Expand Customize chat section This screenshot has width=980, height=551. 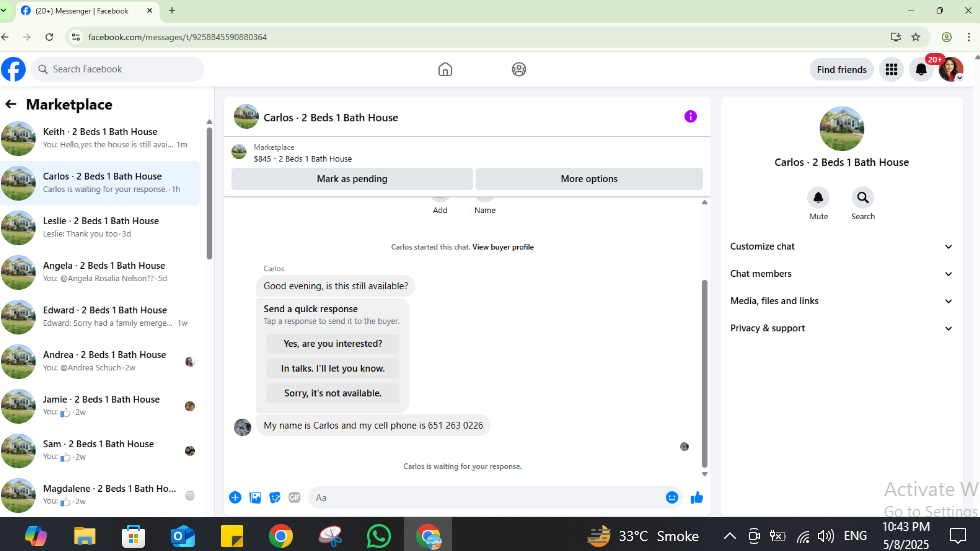841,246
